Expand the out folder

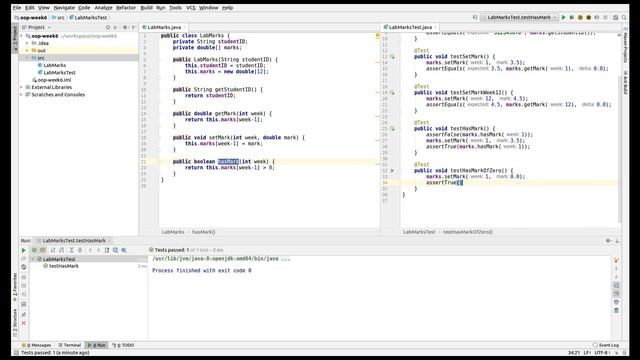(x=28, y=51)
